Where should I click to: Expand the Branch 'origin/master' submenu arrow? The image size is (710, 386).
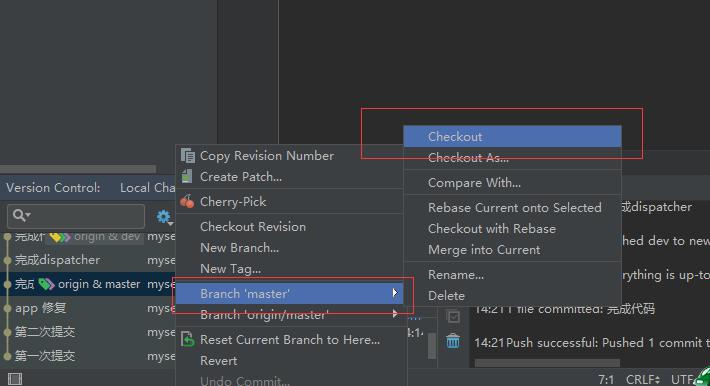[395, 314]
